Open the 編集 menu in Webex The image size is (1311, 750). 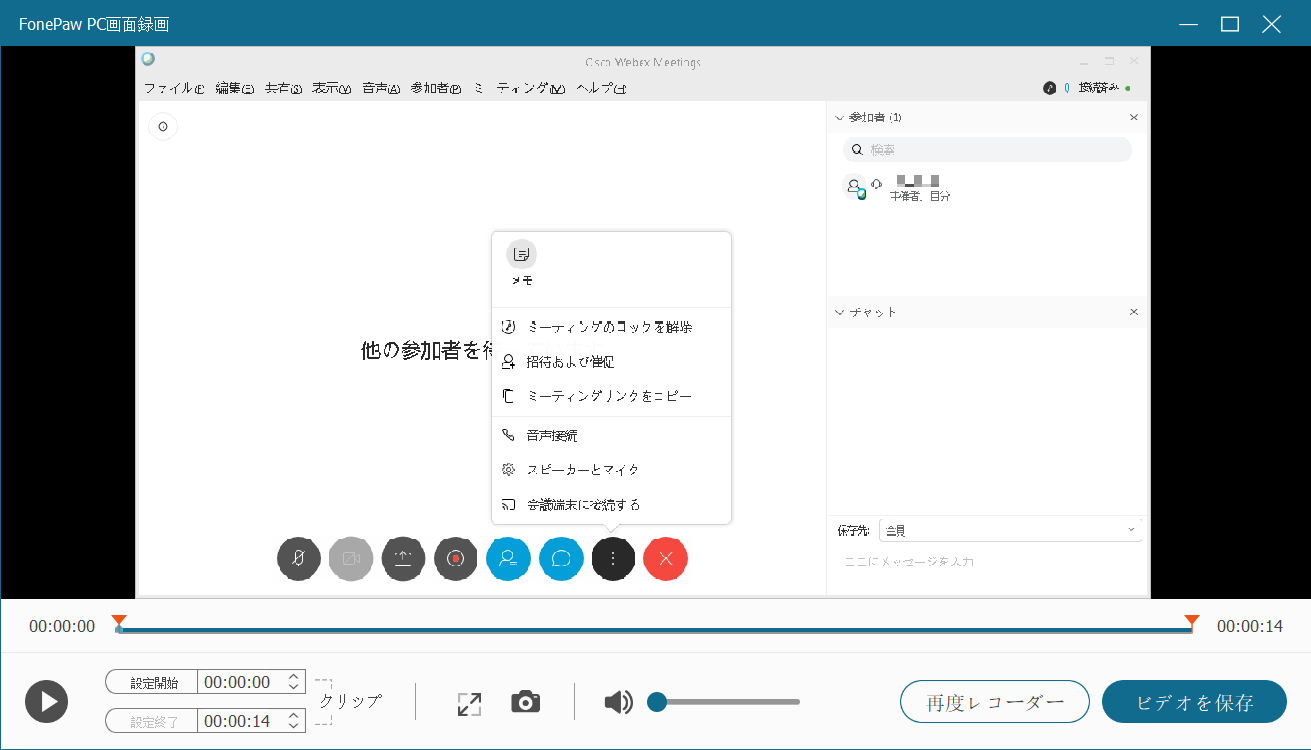pos(234,88)
